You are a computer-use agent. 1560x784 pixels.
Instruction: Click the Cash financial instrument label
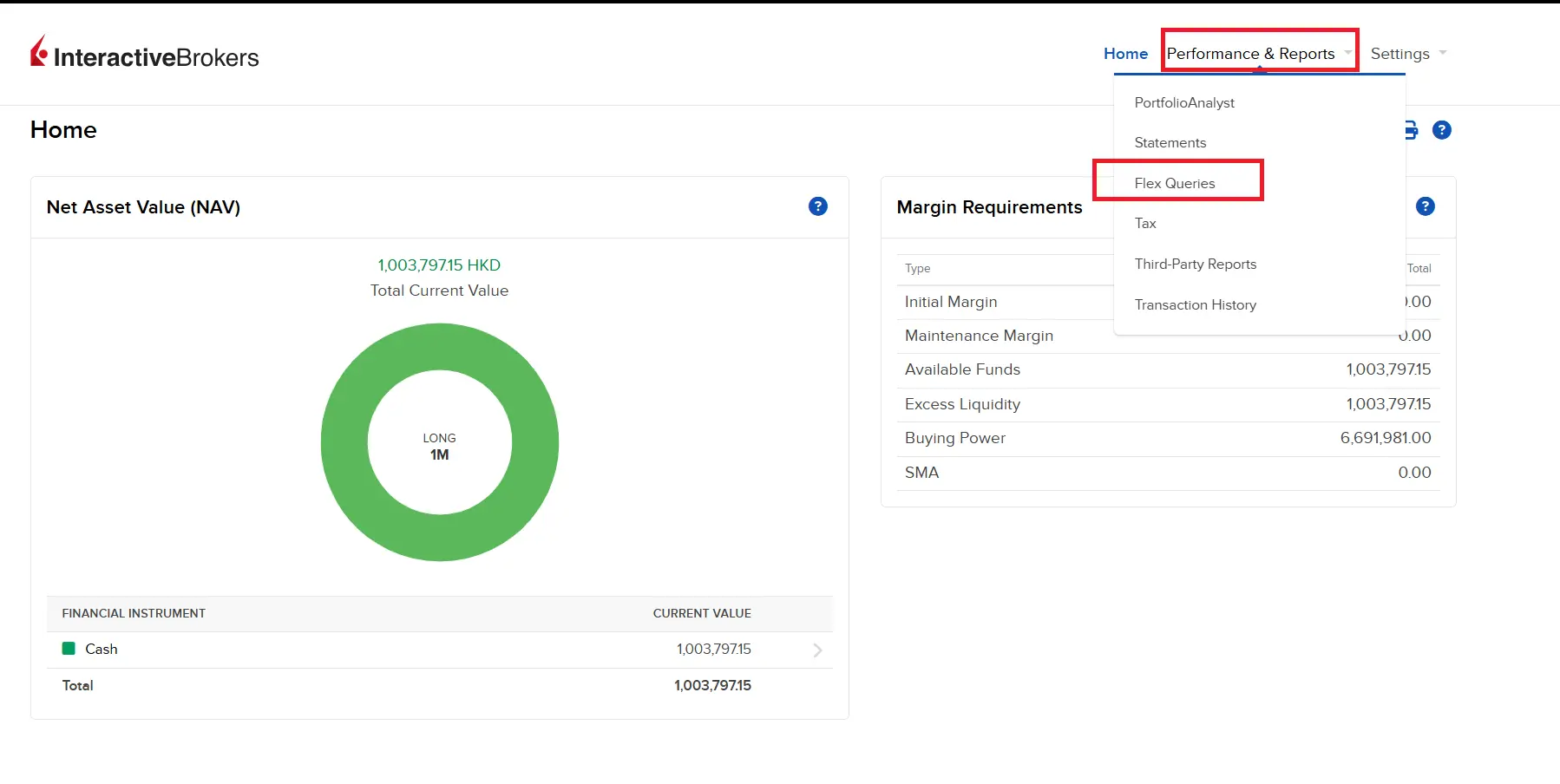click(102, 649)
